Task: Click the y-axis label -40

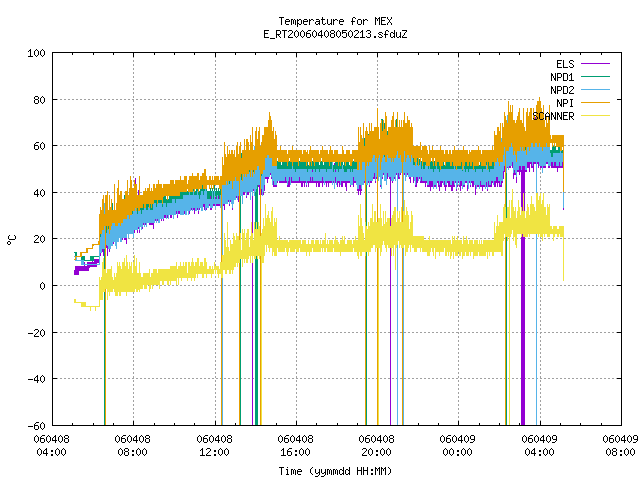Action: [36, 379]
